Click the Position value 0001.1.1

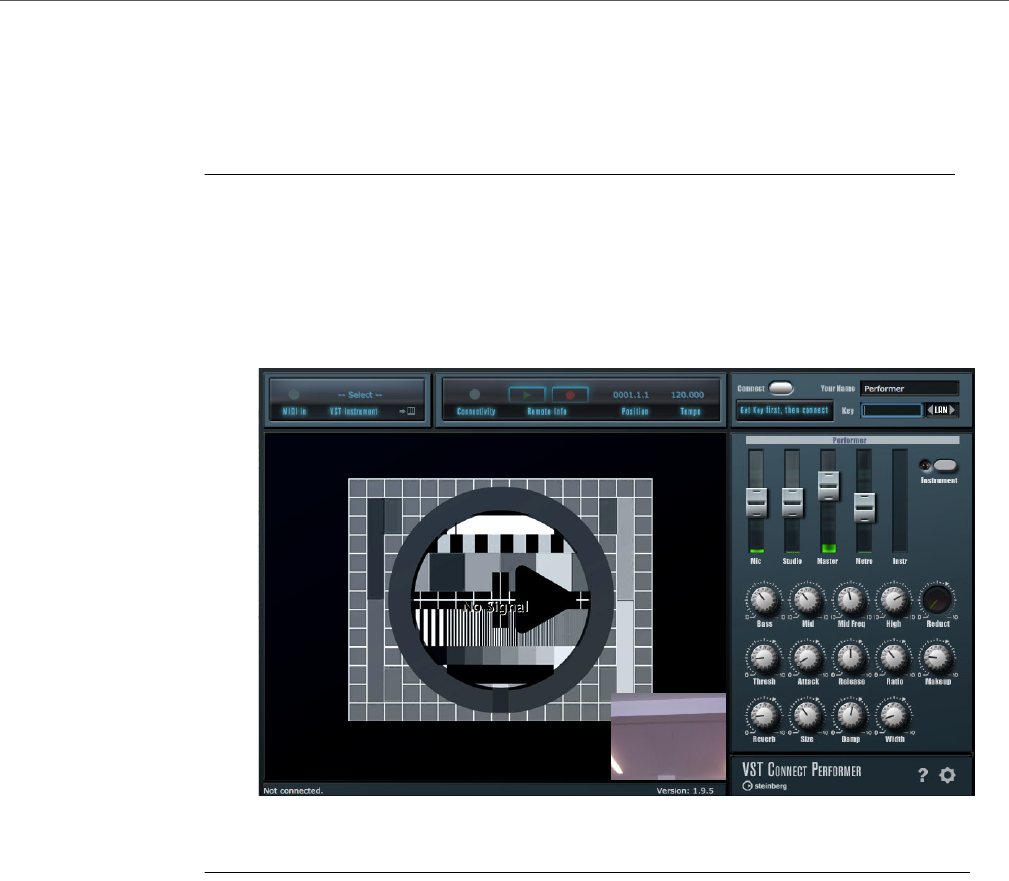[631, 395]
